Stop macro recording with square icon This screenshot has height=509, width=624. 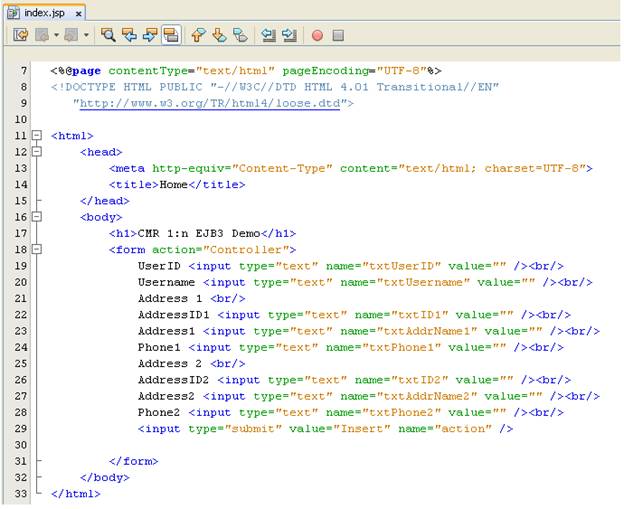click(338, 35)
